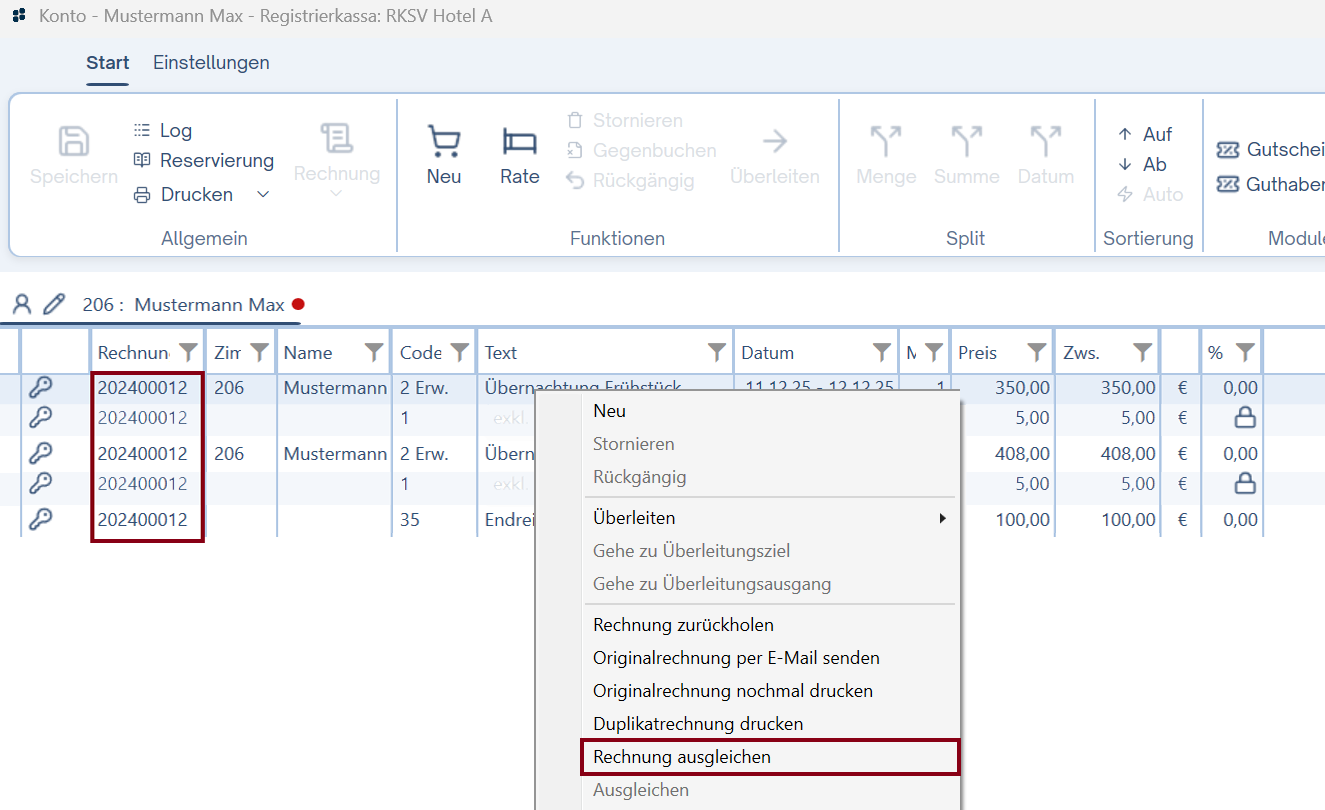This screenshot has width=1325, height=810.
Task: Select Rechnung ausgleichen from context menu
Action: coord(682,757)
